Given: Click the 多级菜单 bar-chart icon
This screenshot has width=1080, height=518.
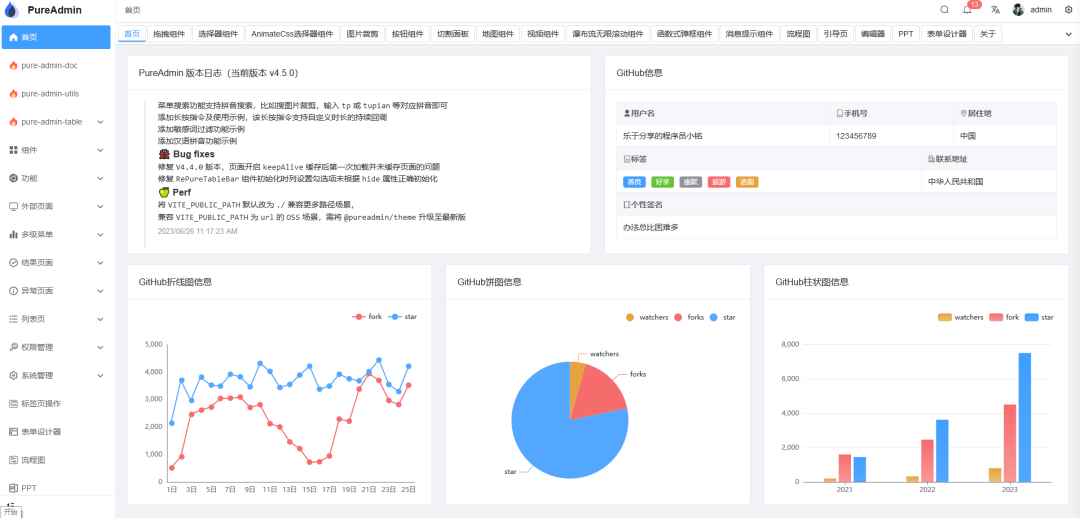Looking at the screenshot, I should (13, 235).
